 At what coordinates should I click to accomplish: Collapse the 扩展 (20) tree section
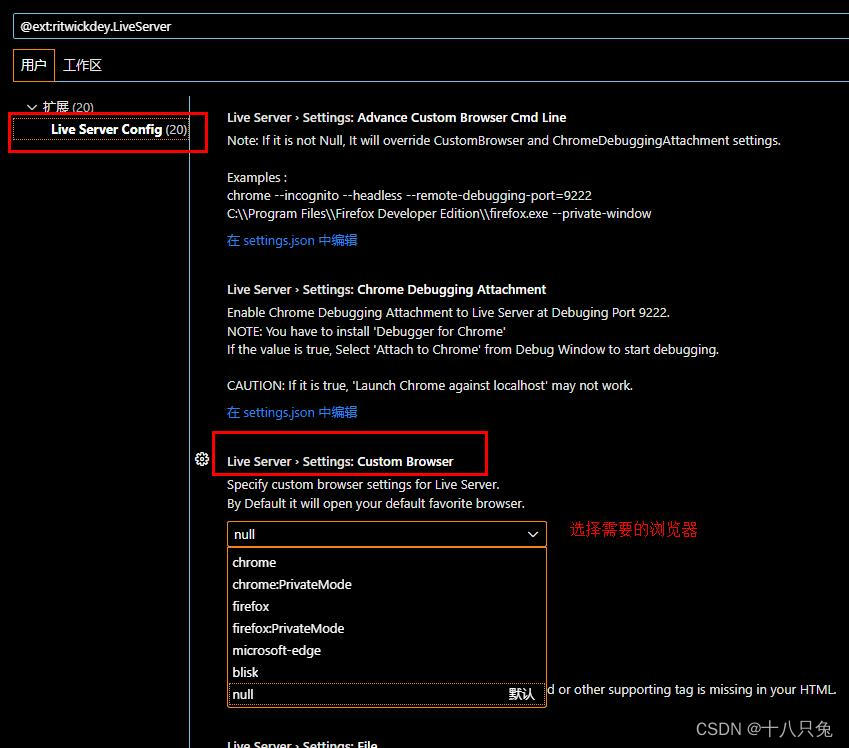tap(32, 107)
